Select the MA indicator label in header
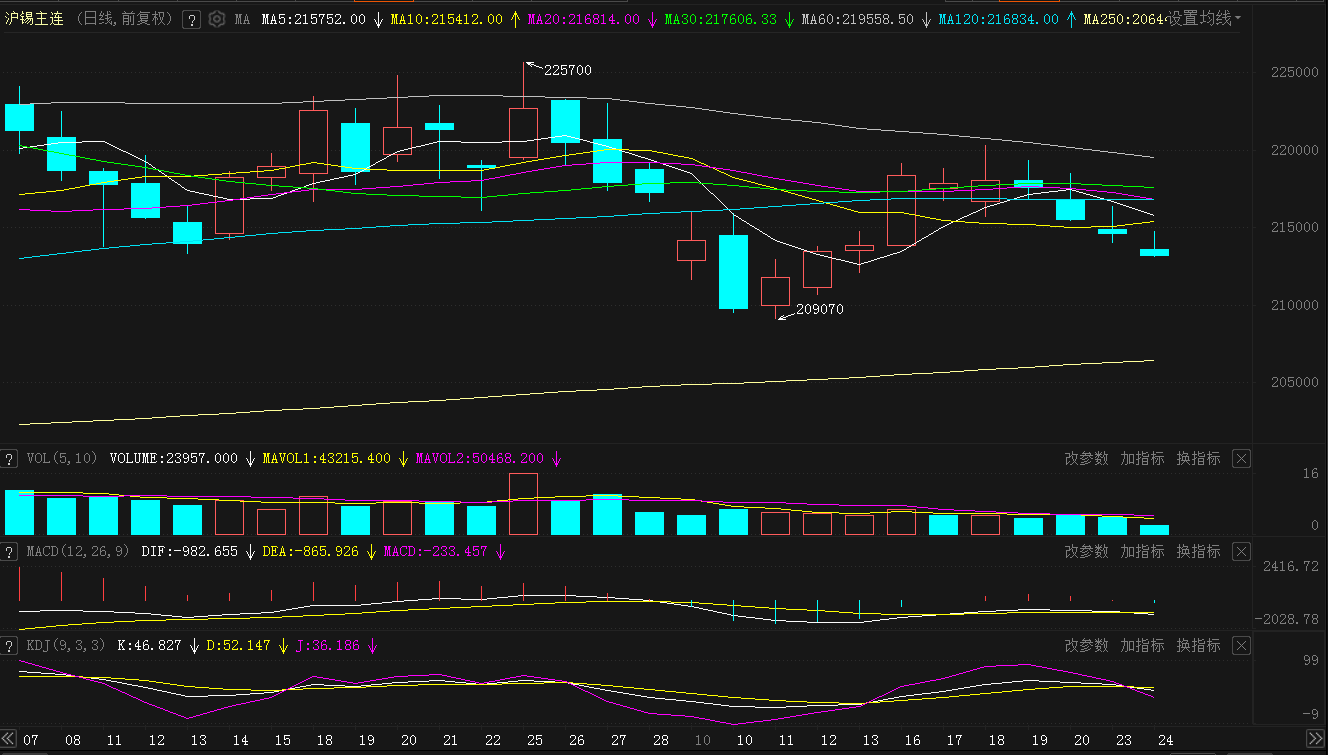 pyautogui.click(x=243, y=19)
